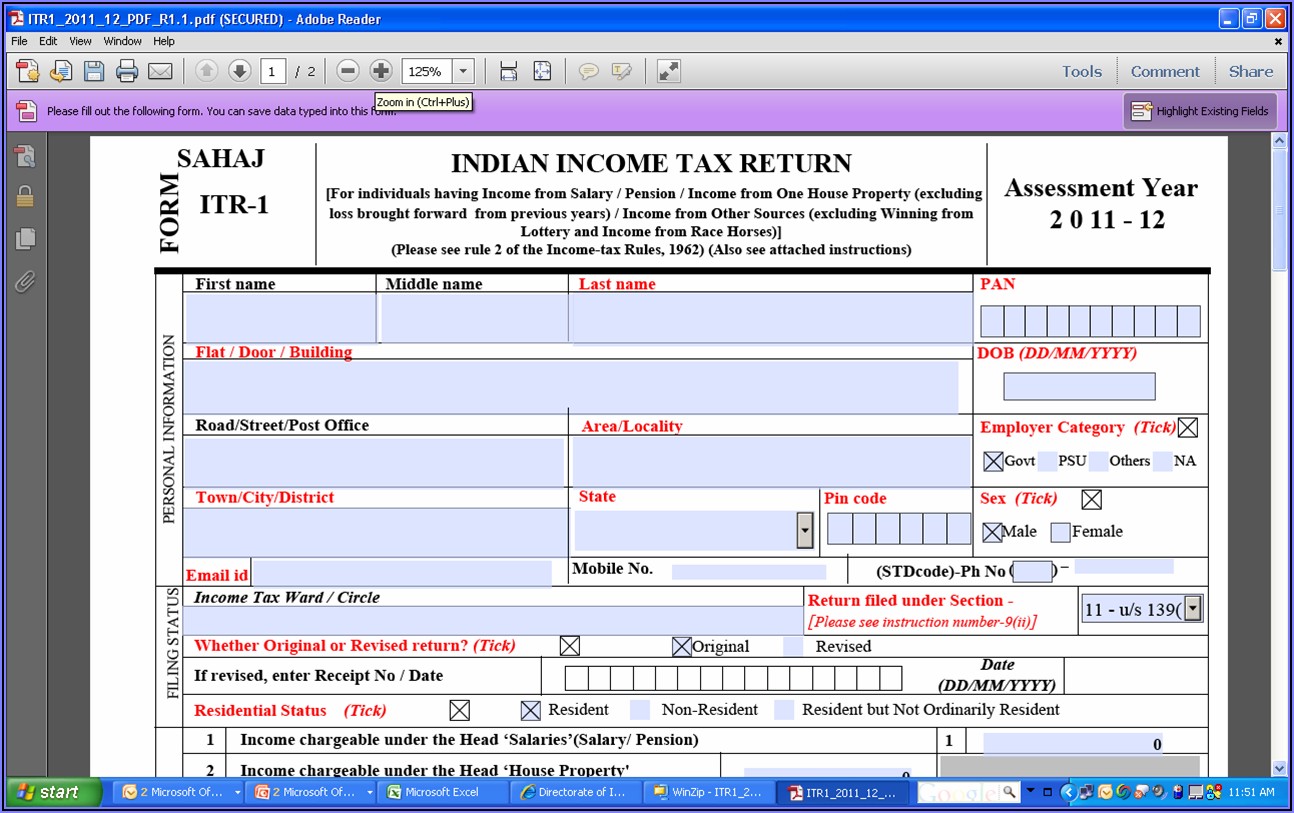1294x813 pixels.
Task: Click the Print icon in toolbar
Action: tap(127, 71)
